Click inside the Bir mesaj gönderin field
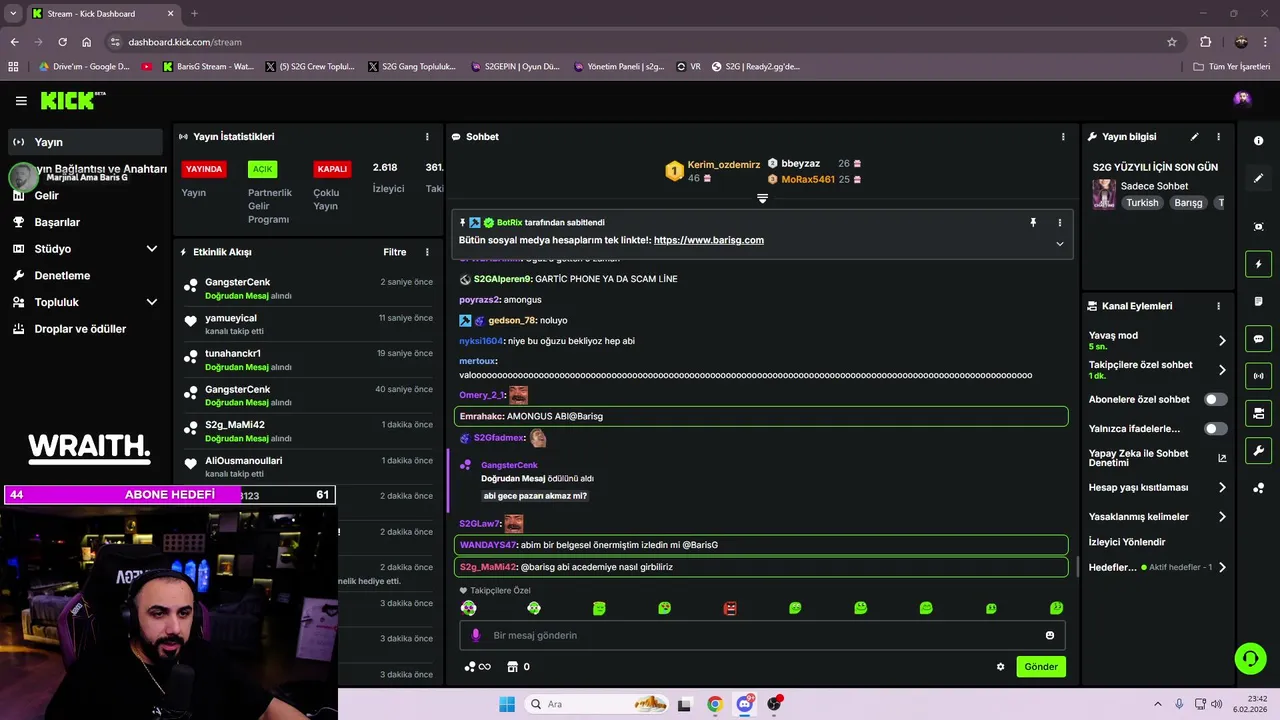Screen dimensions: 1280x720 coord(762,635)
